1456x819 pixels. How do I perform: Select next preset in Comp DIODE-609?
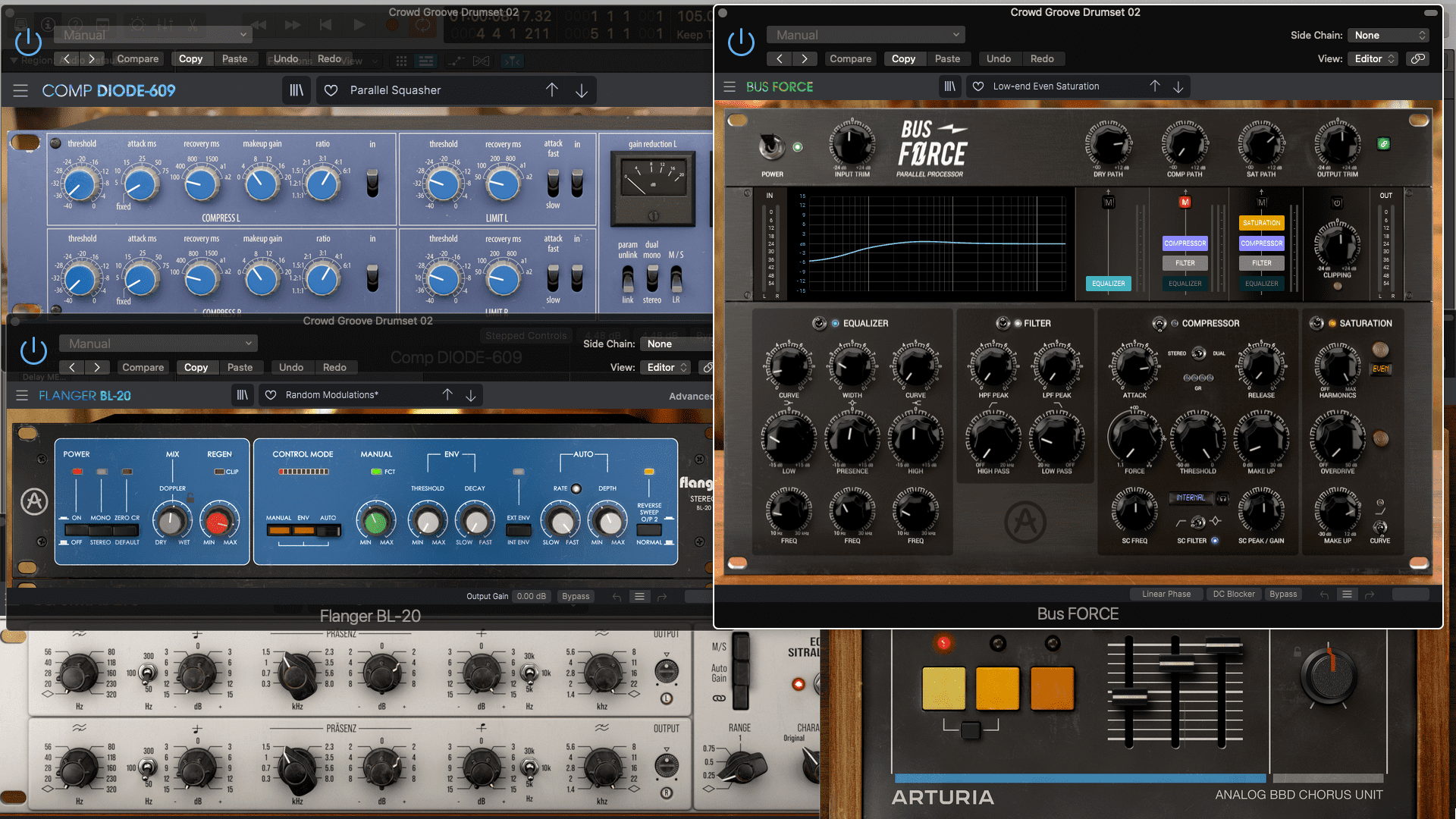pos(582,90)
